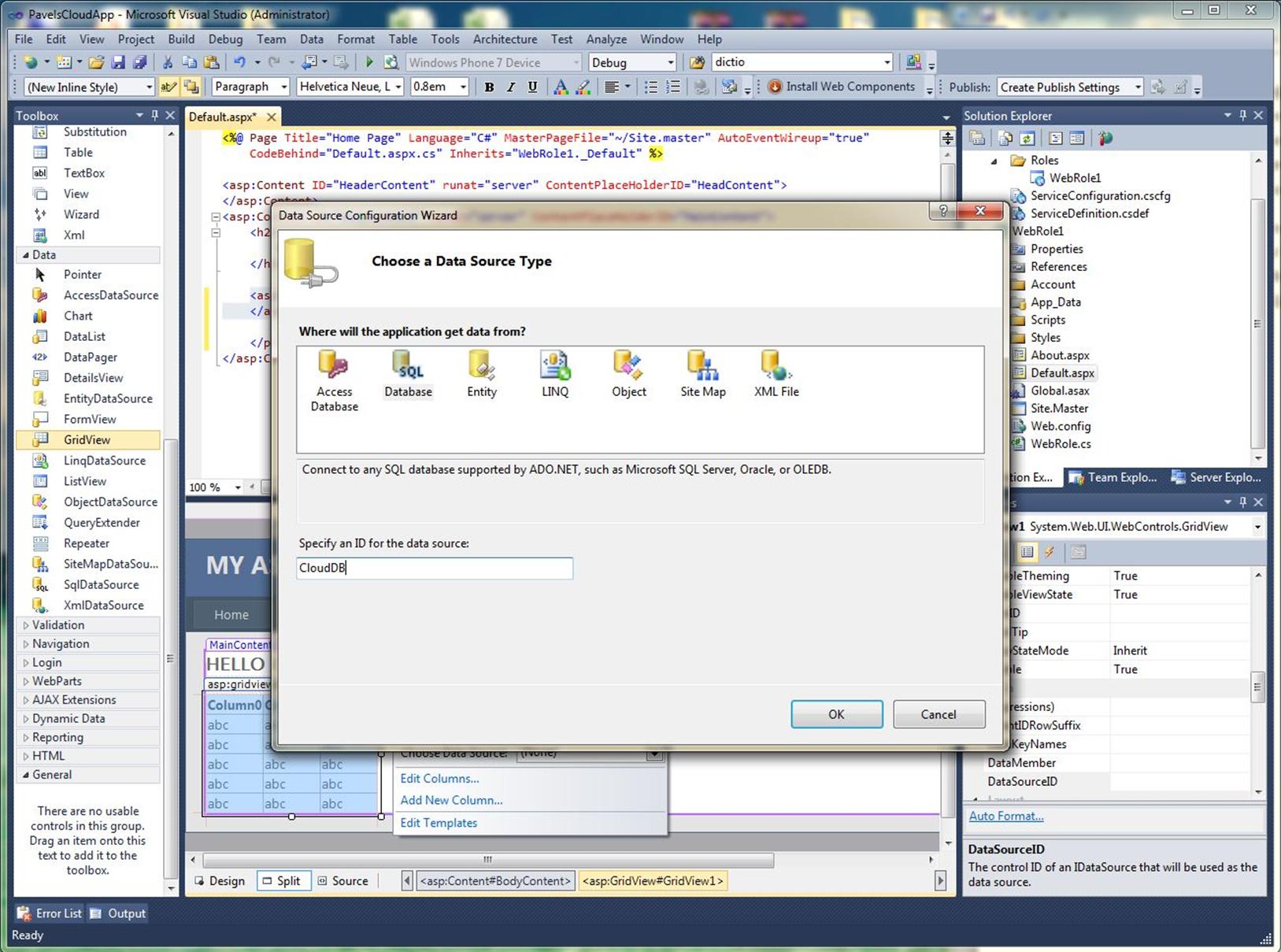Toggle Underline formatting button
The width and height of the screenshot is (1281, 952).
coord(532,87)
